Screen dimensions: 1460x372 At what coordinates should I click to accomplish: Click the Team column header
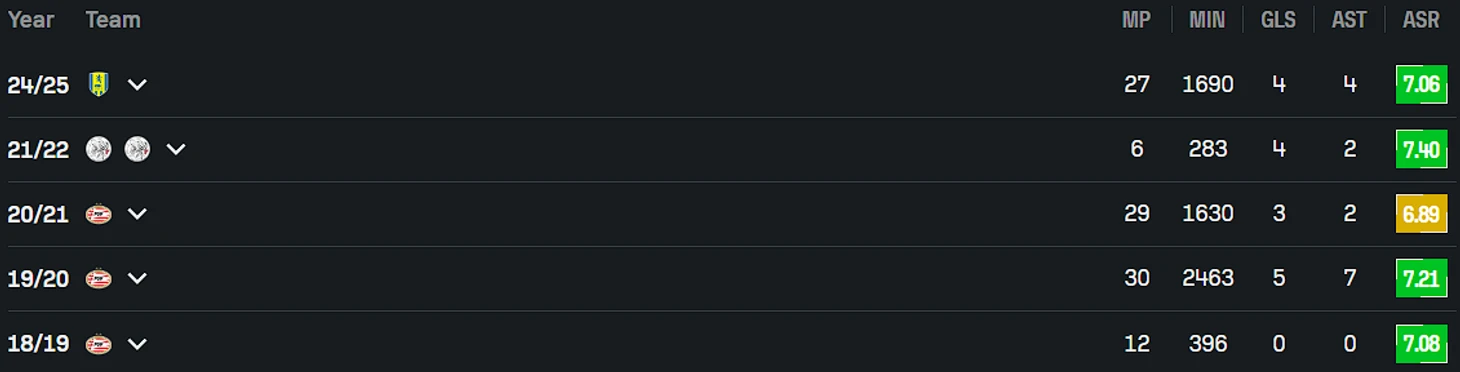point(113,19)
